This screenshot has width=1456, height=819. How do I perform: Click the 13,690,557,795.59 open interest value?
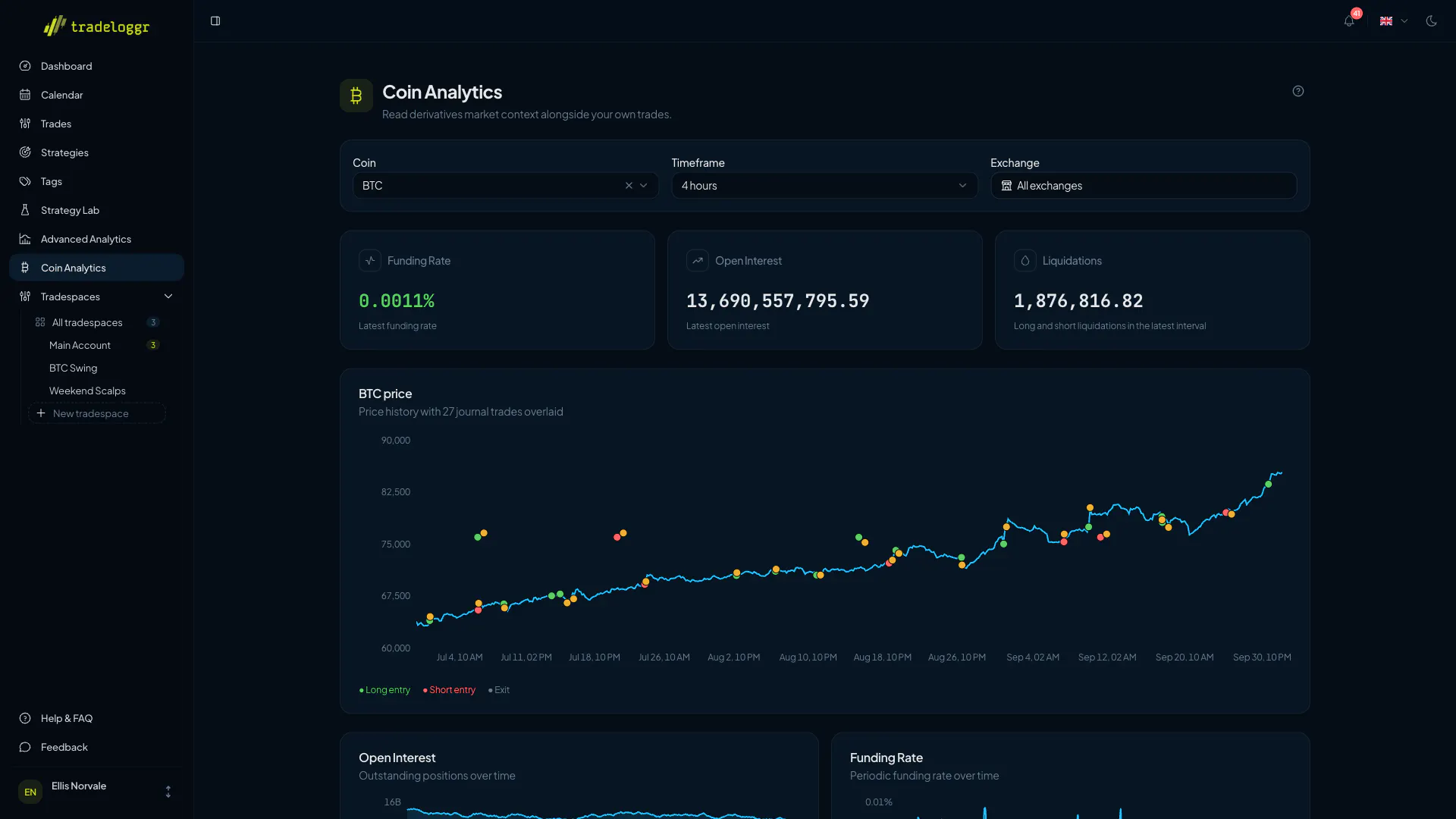778,301
